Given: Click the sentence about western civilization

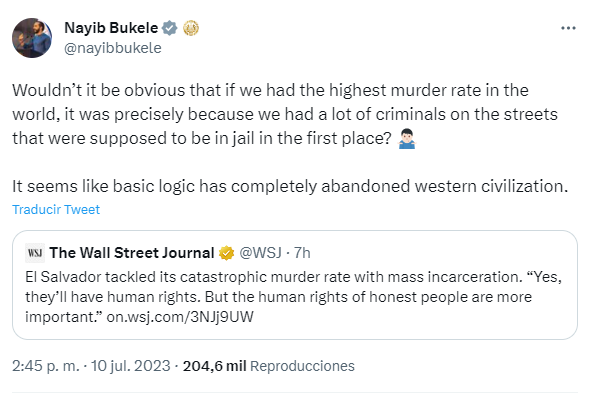Looking at the screenshot, I should (x=290, y=186).
